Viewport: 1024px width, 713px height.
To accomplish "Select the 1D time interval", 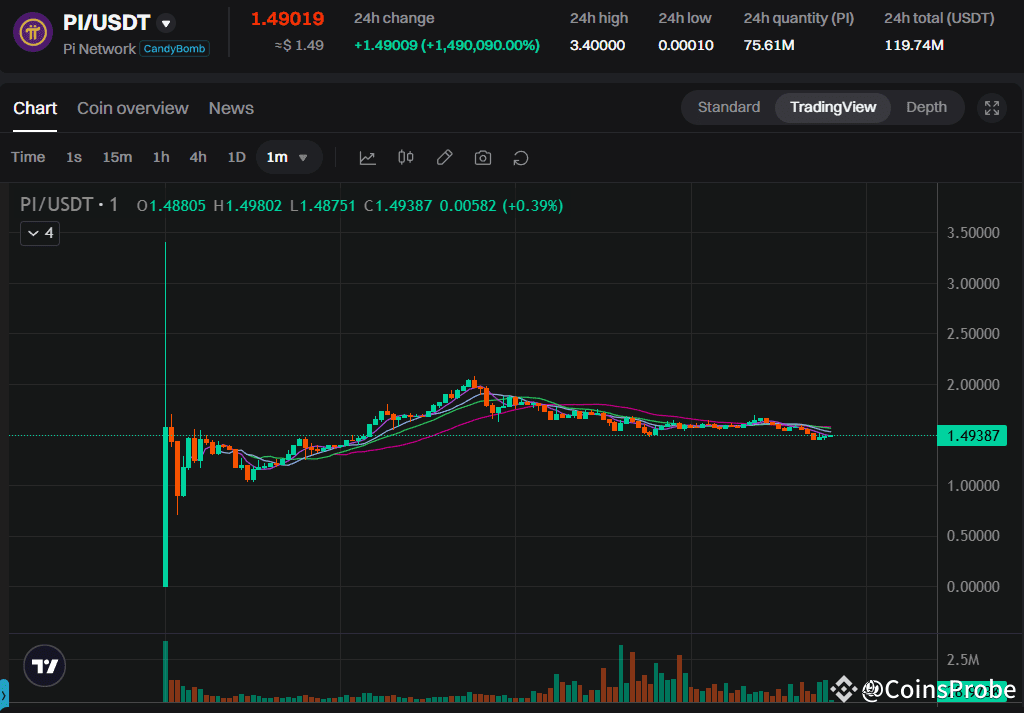I will (236, 157).
